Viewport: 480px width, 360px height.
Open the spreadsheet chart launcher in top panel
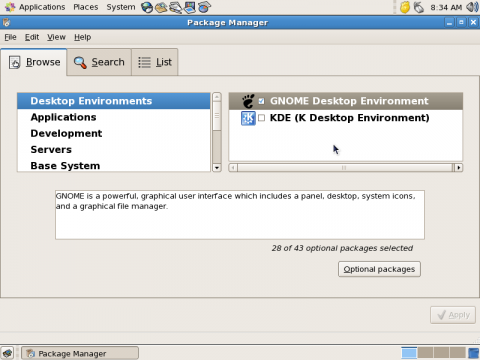pyautogui.click(x=204, y=7)
